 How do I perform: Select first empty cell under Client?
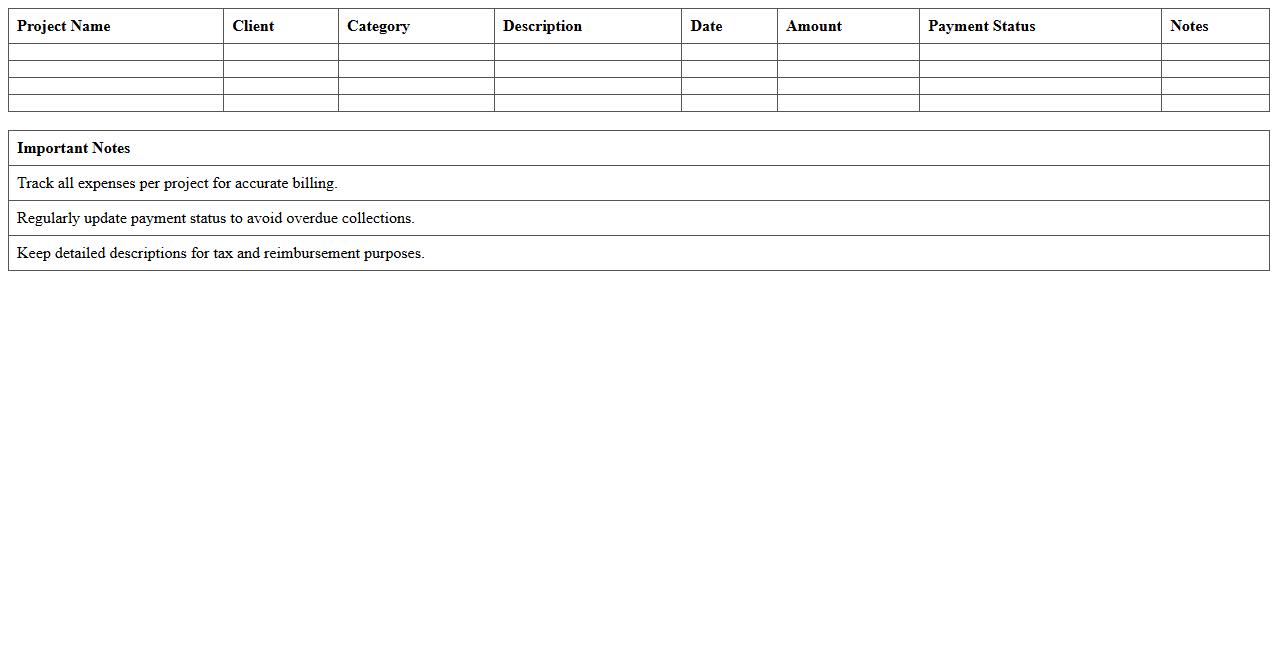[281, 52]
